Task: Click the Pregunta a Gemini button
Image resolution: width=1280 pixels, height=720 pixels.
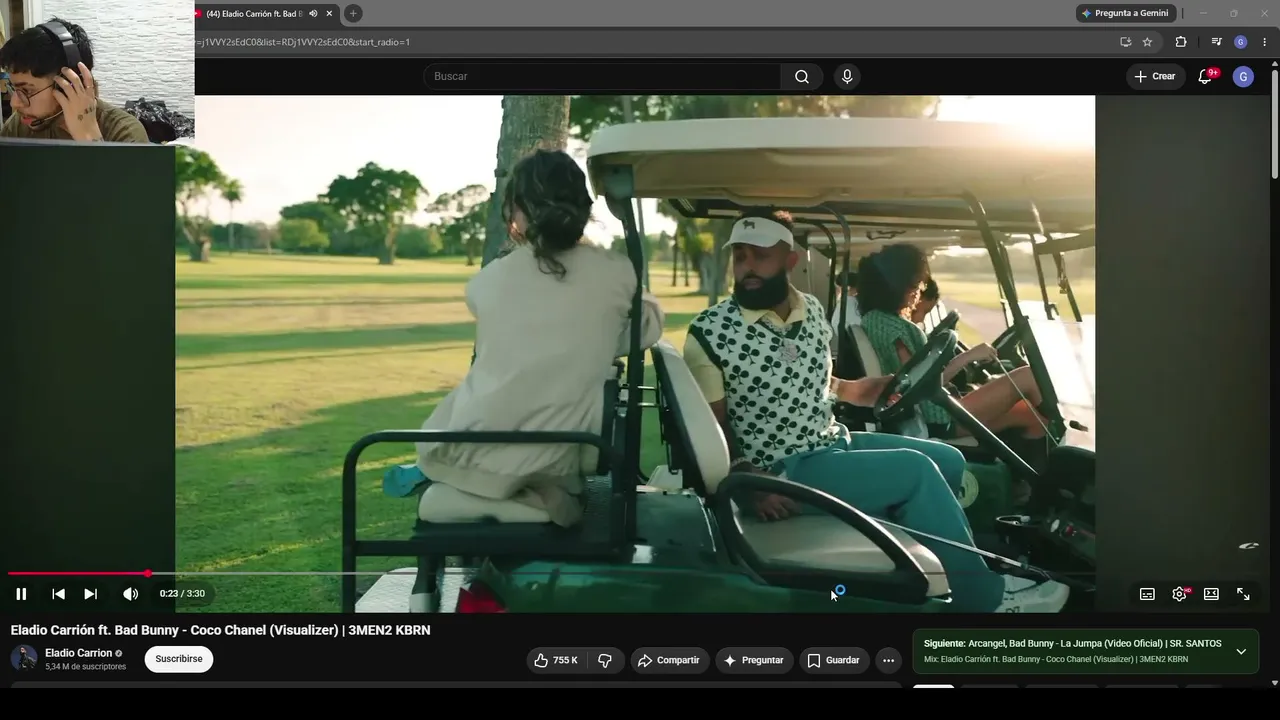Action: click(1125, 13)
